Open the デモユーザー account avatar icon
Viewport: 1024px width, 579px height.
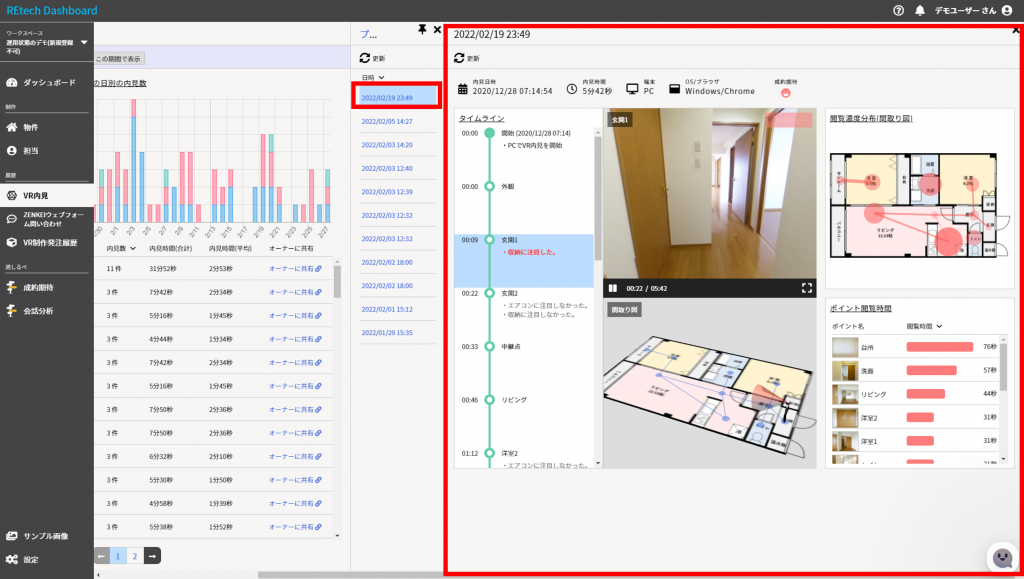coord(1007,10)
